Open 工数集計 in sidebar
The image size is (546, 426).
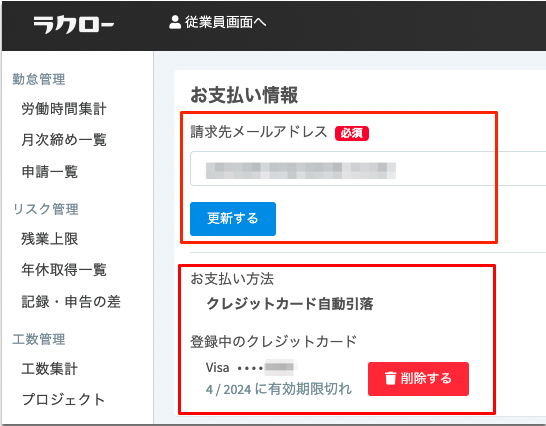point(49,369)
